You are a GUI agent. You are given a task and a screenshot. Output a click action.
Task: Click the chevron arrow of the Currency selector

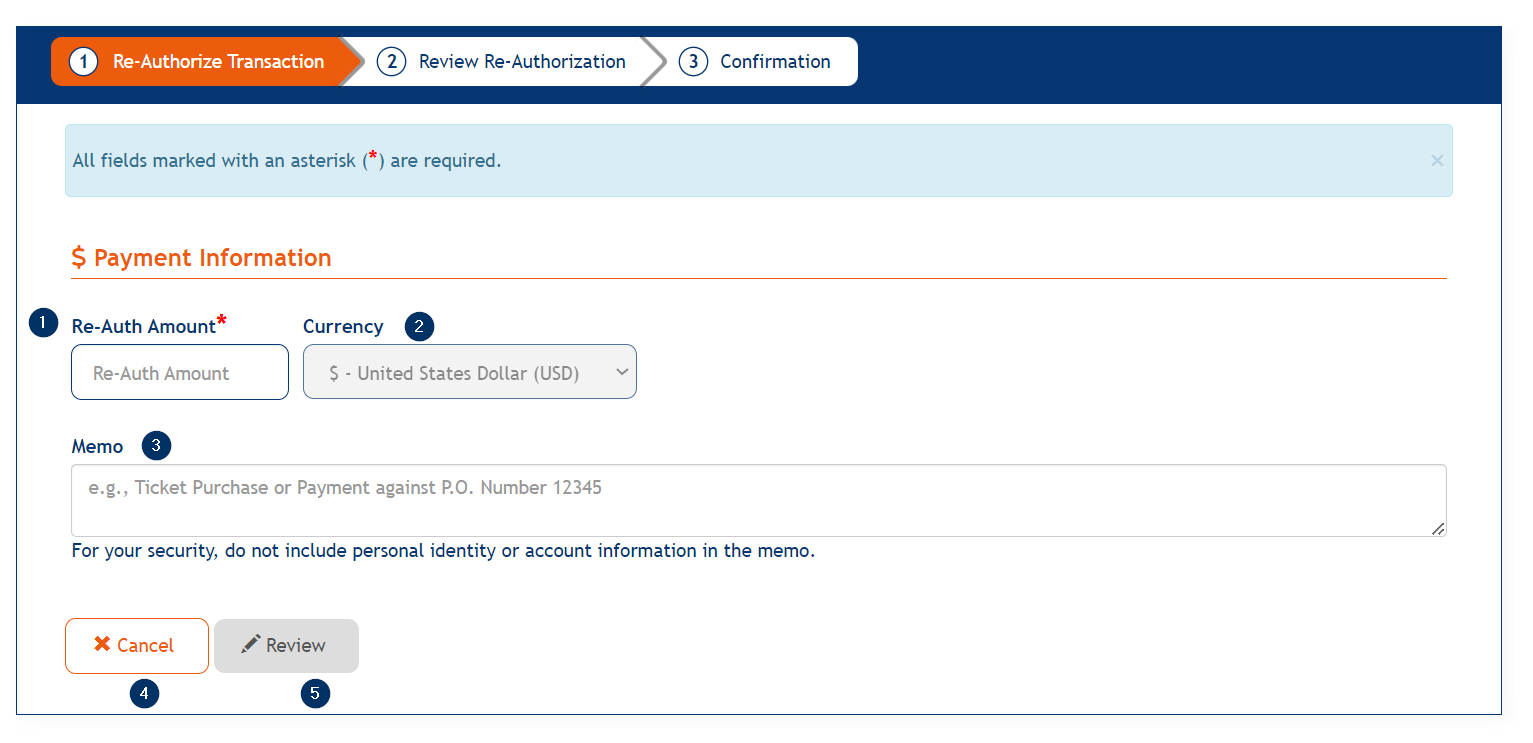621,372
